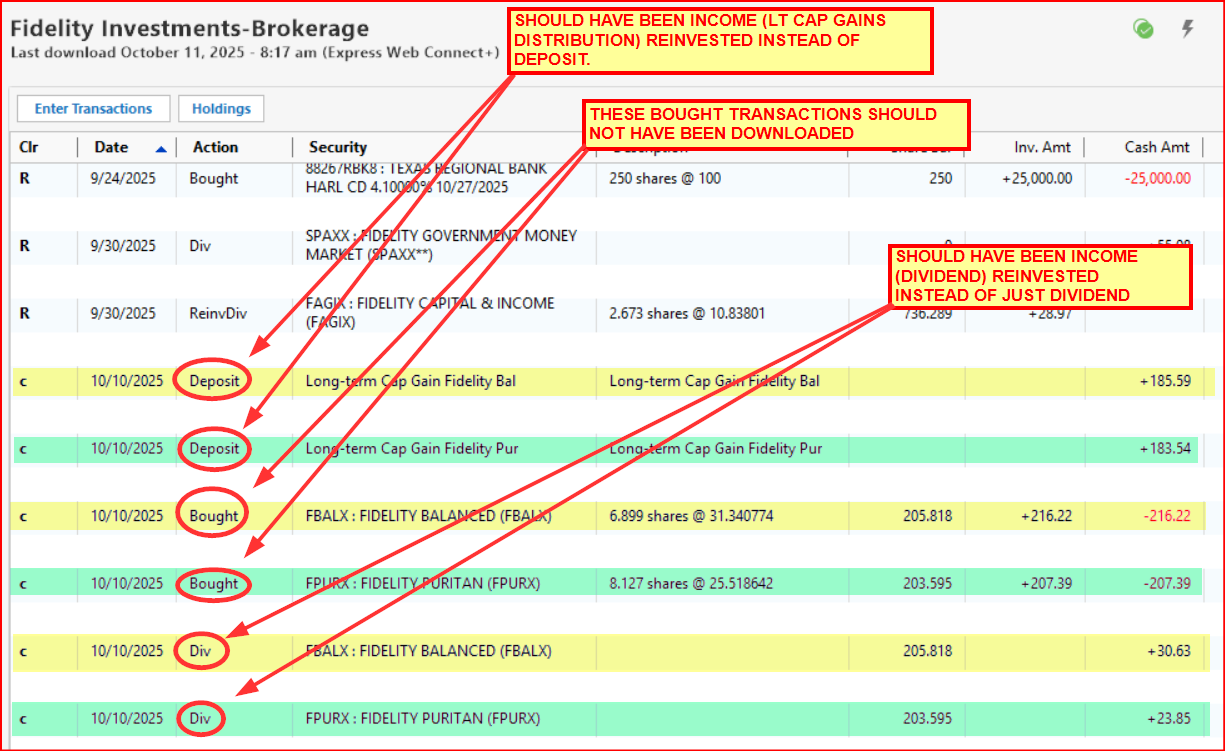Click the +216.22 investment amount
The image size is (1225, 751).
coord(1046,516)
